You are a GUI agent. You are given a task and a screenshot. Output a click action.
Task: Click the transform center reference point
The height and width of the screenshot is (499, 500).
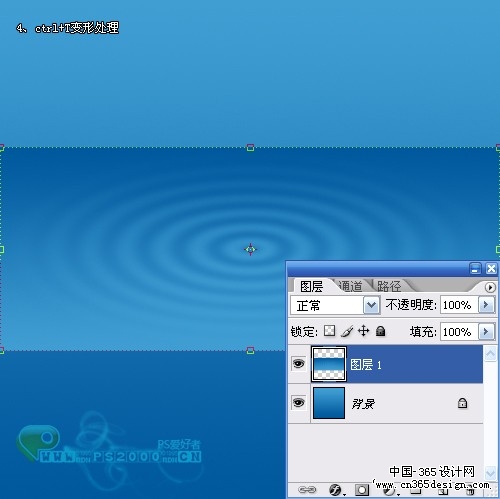(x=250, y=249)
